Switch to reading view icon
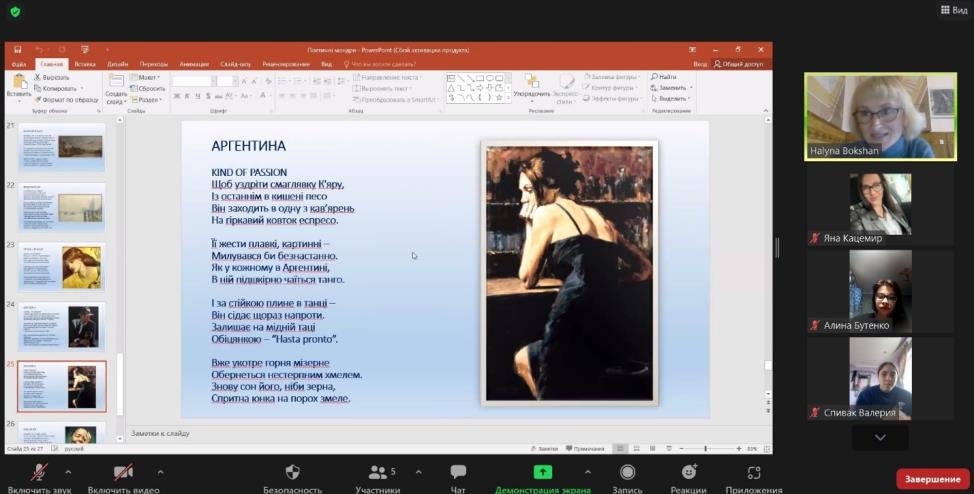Image resolution: width=974 pixels, height=494 pixels. [x=652, y=448]
